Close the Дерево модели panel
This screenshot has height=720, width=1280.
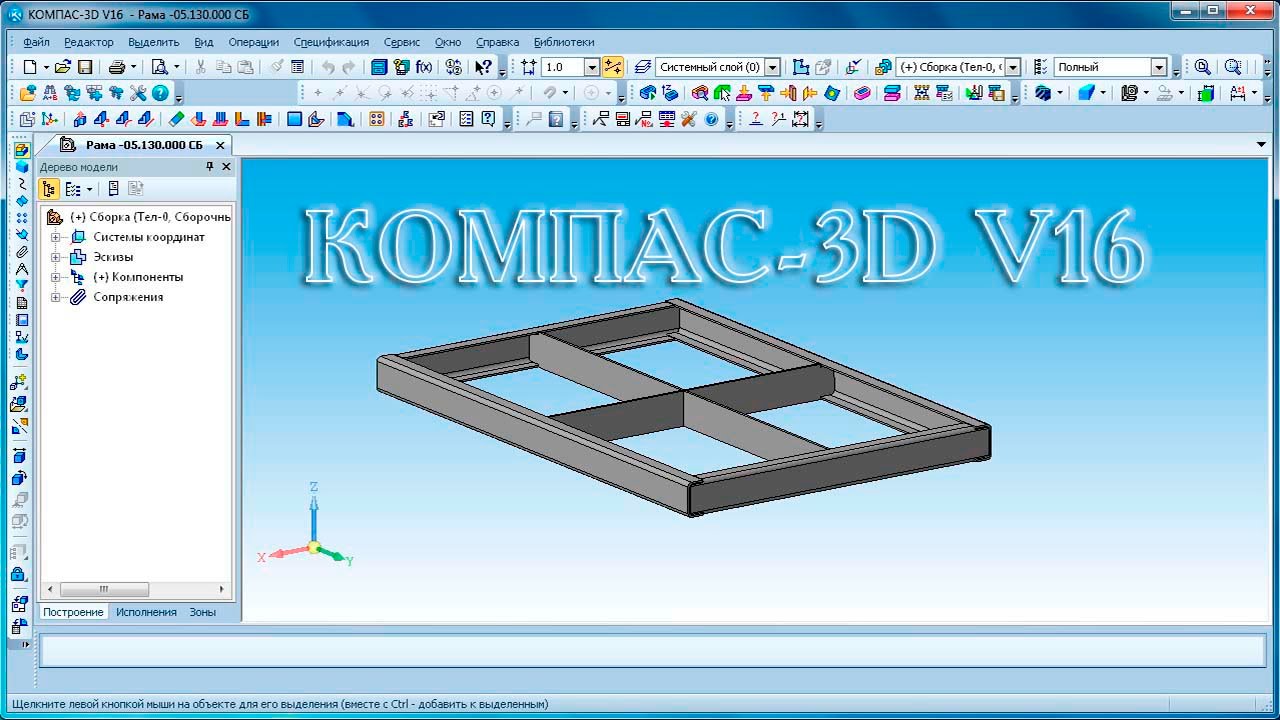226,167
